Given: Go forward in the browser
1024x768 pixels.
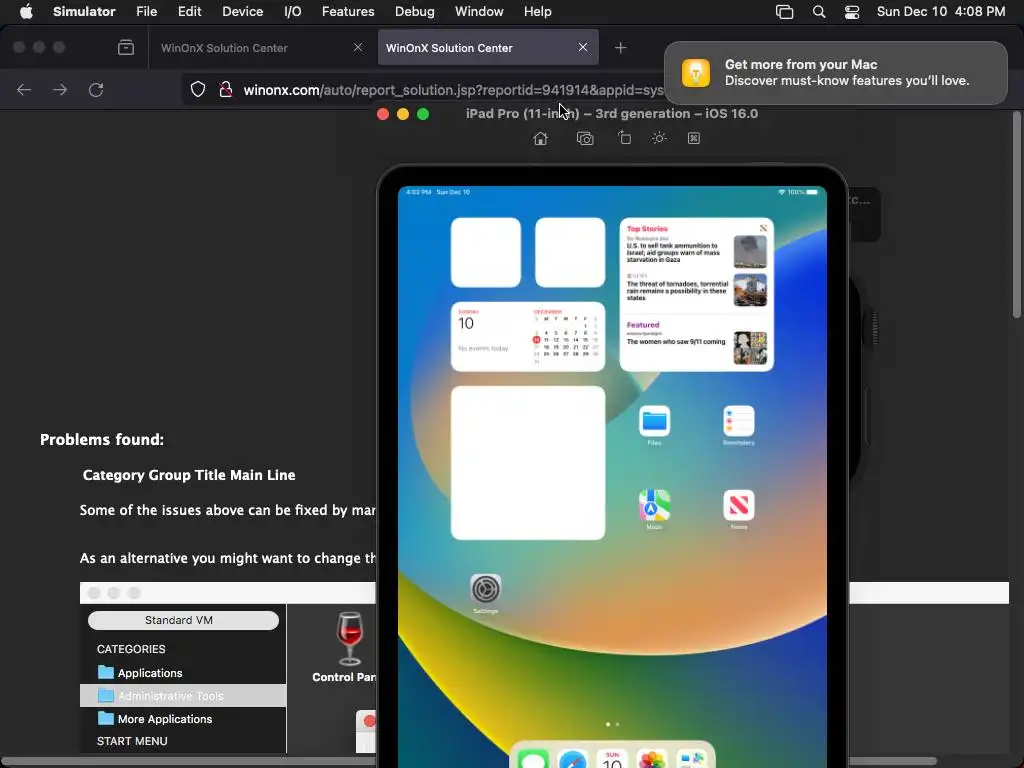Looking at the screenshot, I should [x=60, y=89].
